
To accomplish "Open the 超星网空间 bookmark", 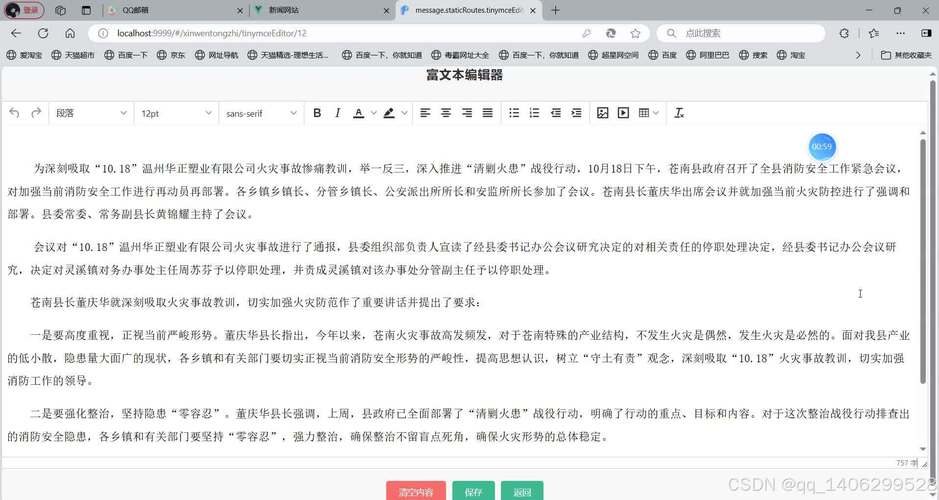I will pos(613,55).
